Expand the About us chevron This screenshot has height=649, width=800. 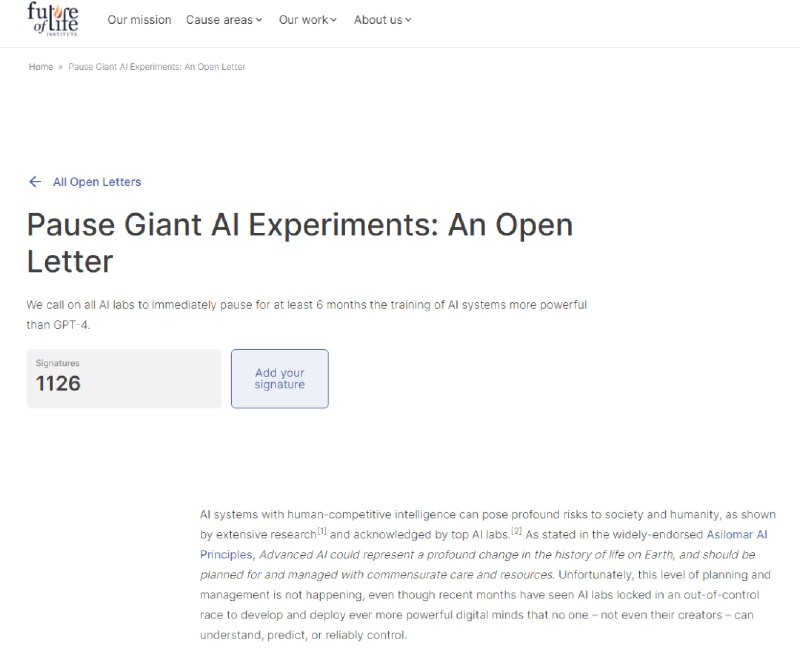click(x=408, y=20)
